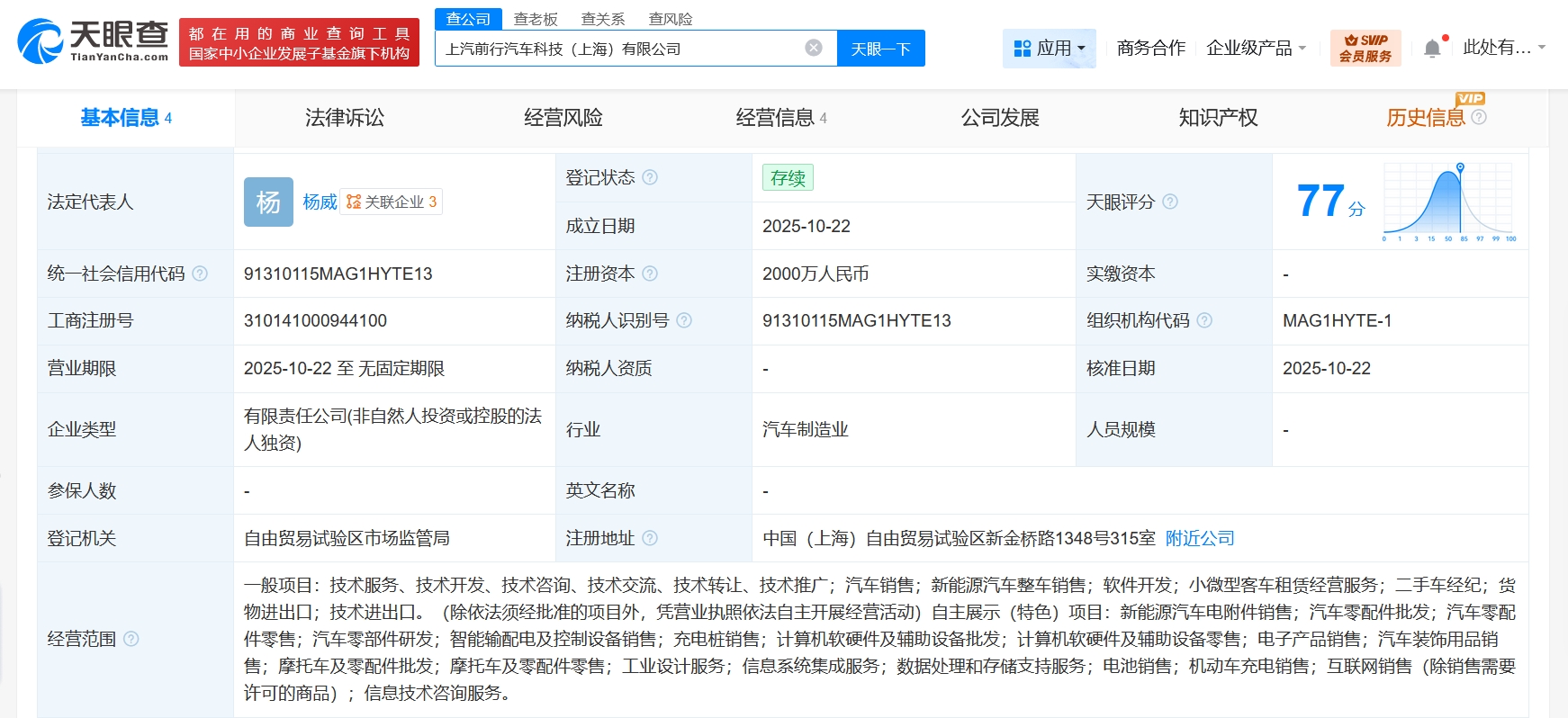This screenshot has height=718, width=1568.
Task: Click help icon beside 天眼评分
Action: click(1170, 202)
